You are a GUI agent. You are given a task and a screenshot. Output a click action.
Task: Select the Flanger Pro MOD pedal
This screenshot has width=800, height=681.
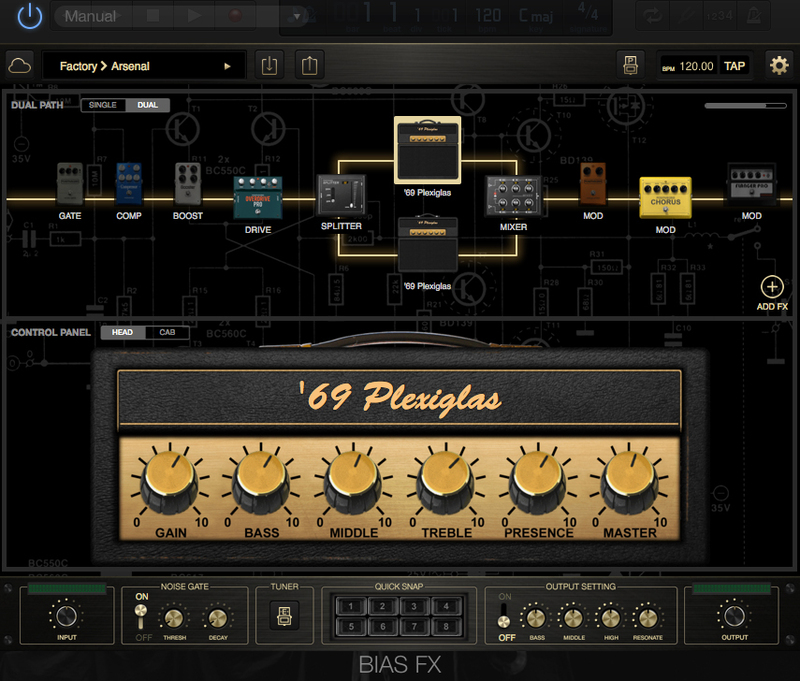(x=752, y=184)
